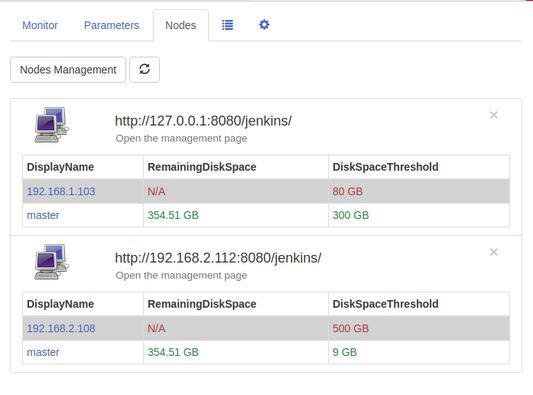
Task: Click the 9 GB threshold value
Action: [345, 352]
